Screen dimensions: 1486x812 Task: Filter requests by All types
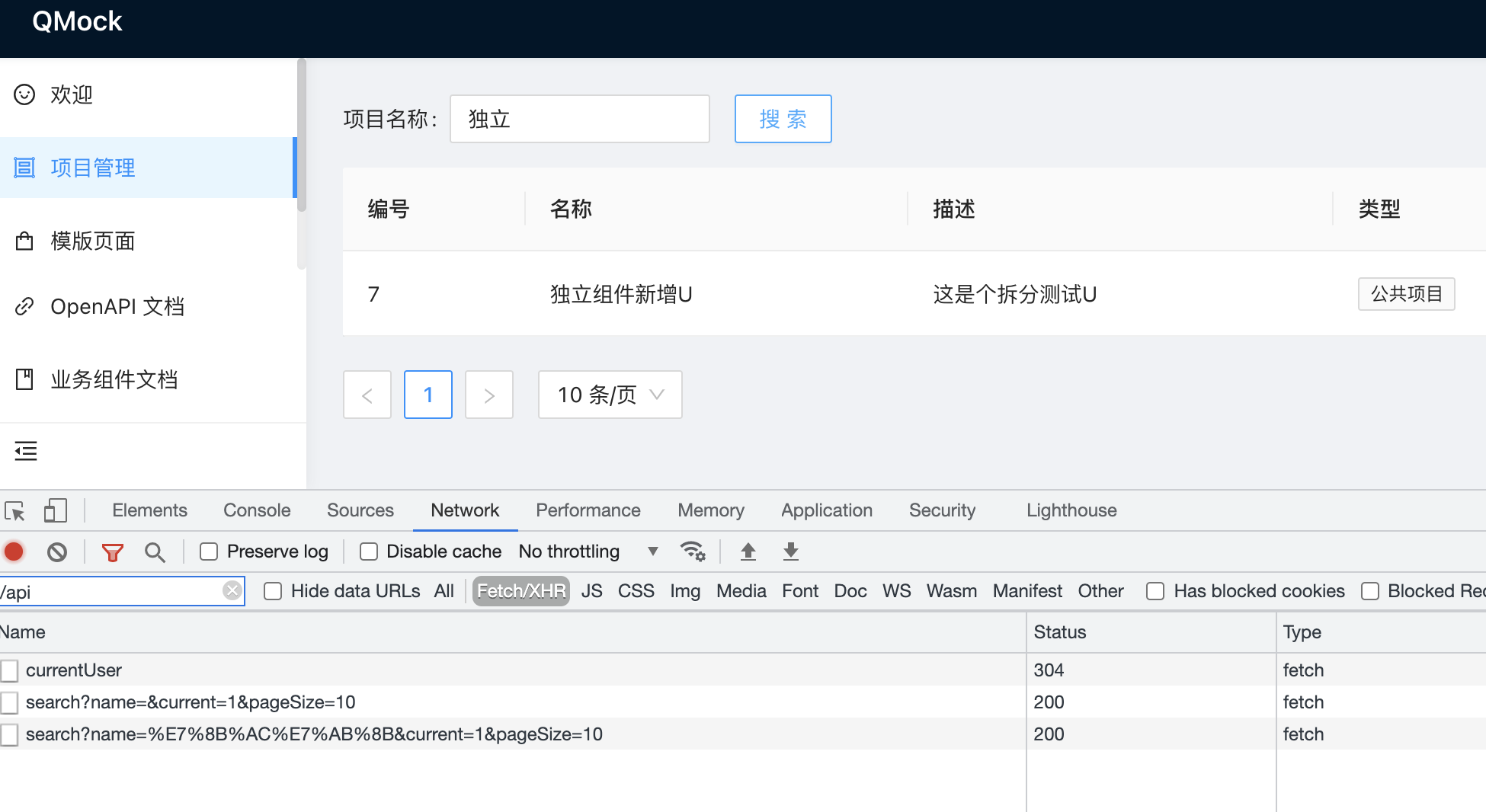(x=444, y=591)
